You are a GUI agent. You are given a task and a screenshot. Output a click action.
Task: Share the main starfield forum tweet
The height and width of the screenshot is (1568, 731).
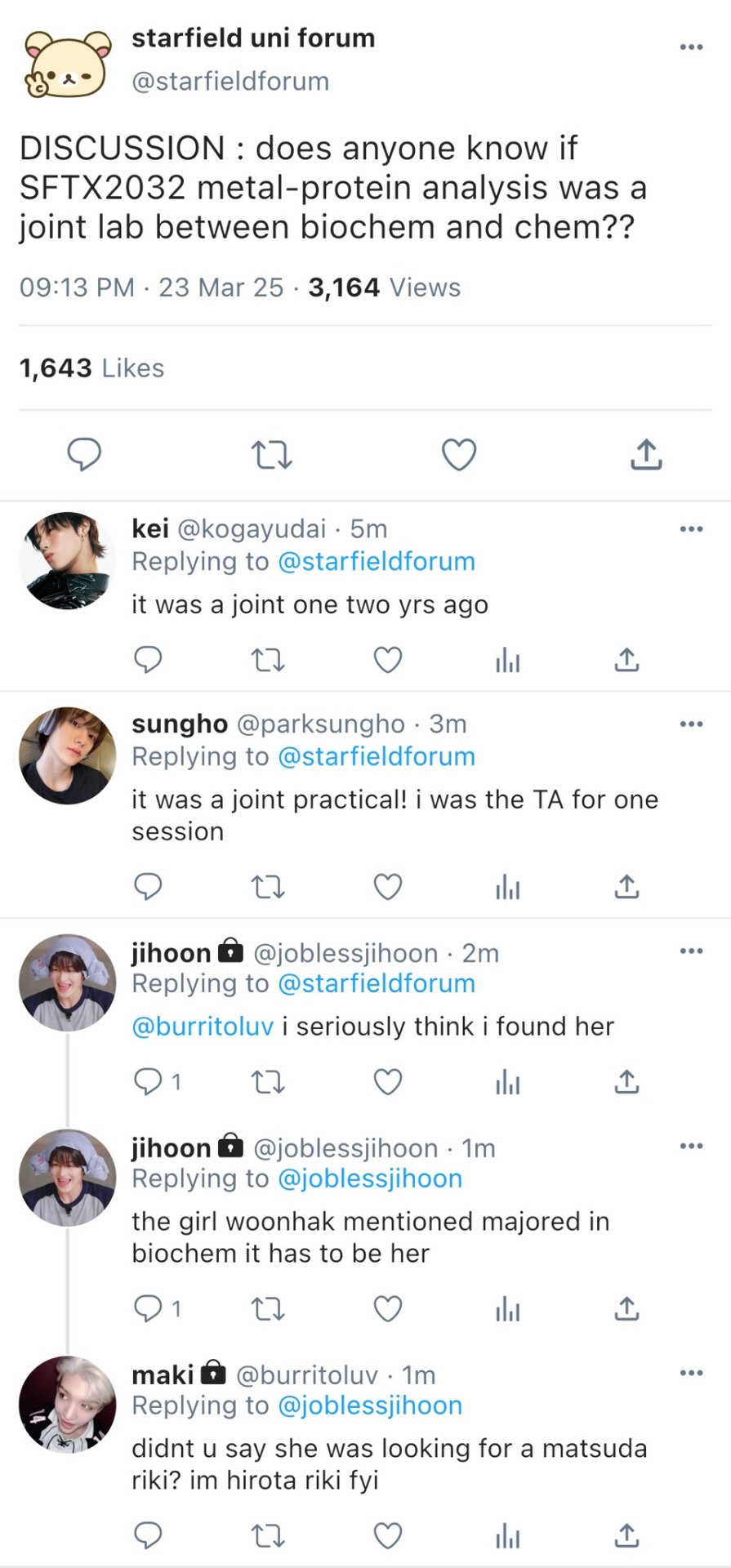tap(646, 455)
